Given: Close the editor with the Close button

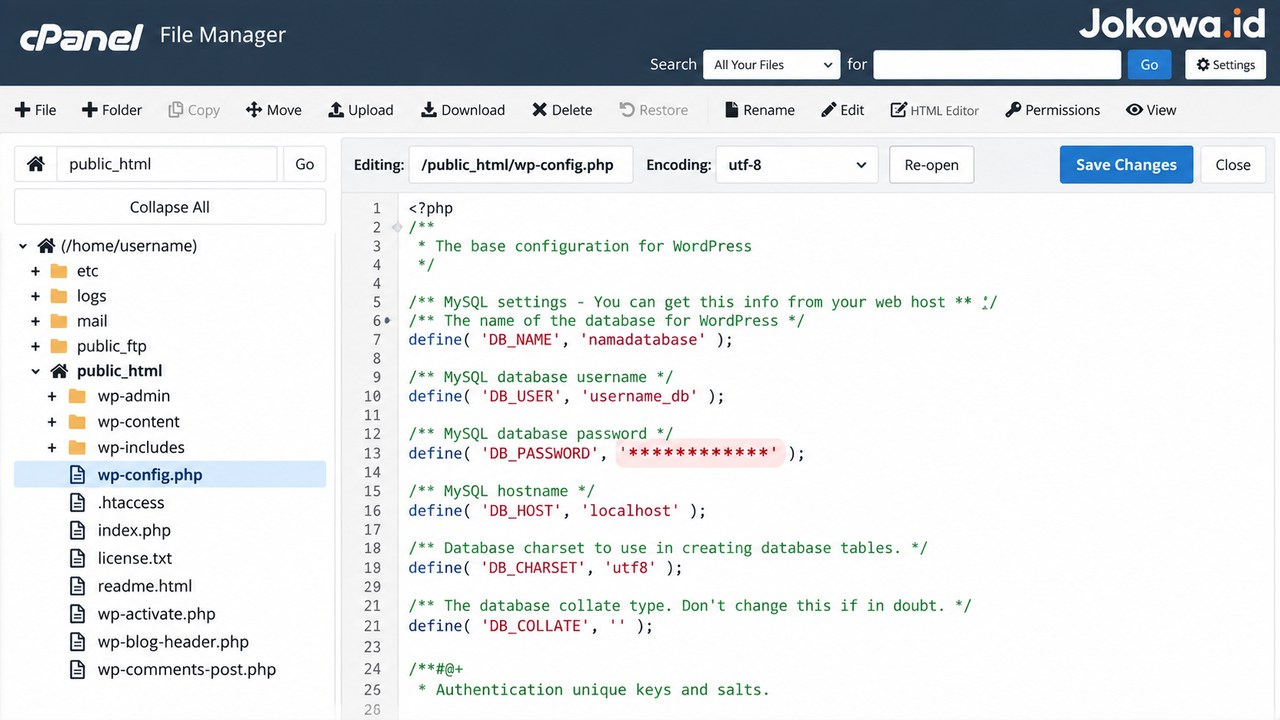Looking at the screenshot, I should point(1233,165).
